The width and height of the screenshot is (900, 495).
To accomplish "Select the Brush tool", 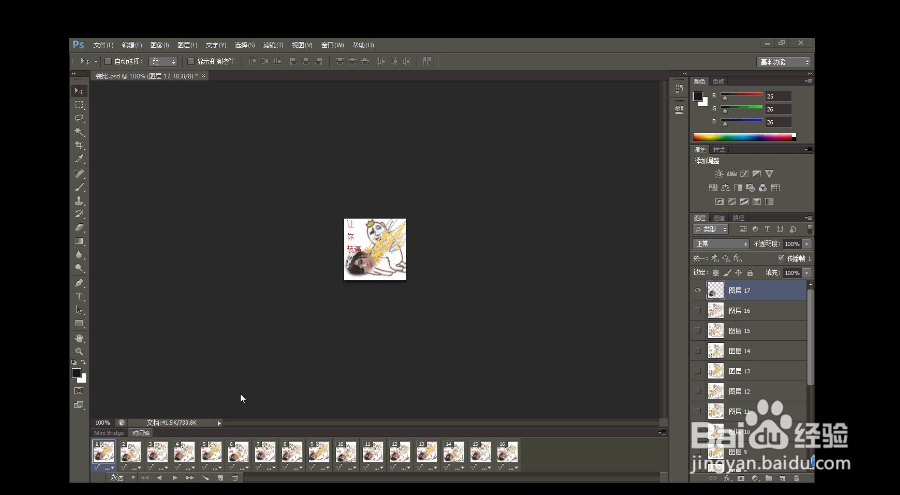I will tap(79, 187).
